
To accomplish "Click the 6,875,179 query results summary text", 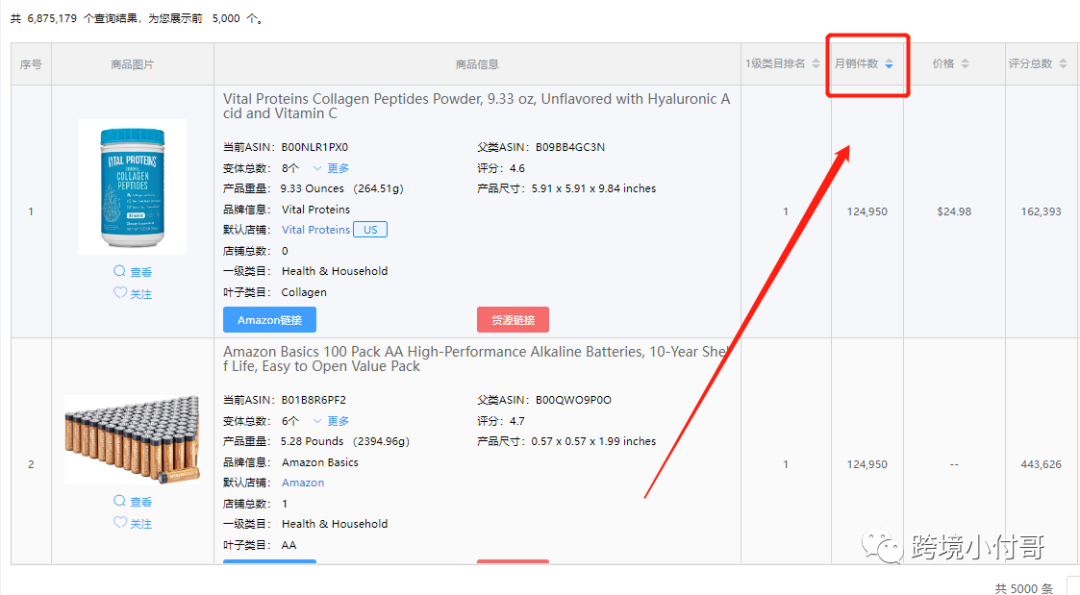I will point(136,19).
